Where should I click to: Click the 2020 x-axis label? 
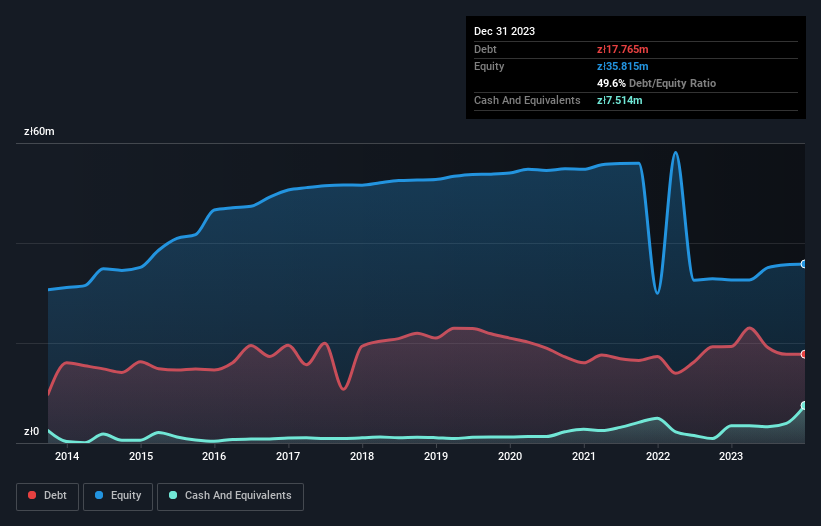click(x=510, y=456)
